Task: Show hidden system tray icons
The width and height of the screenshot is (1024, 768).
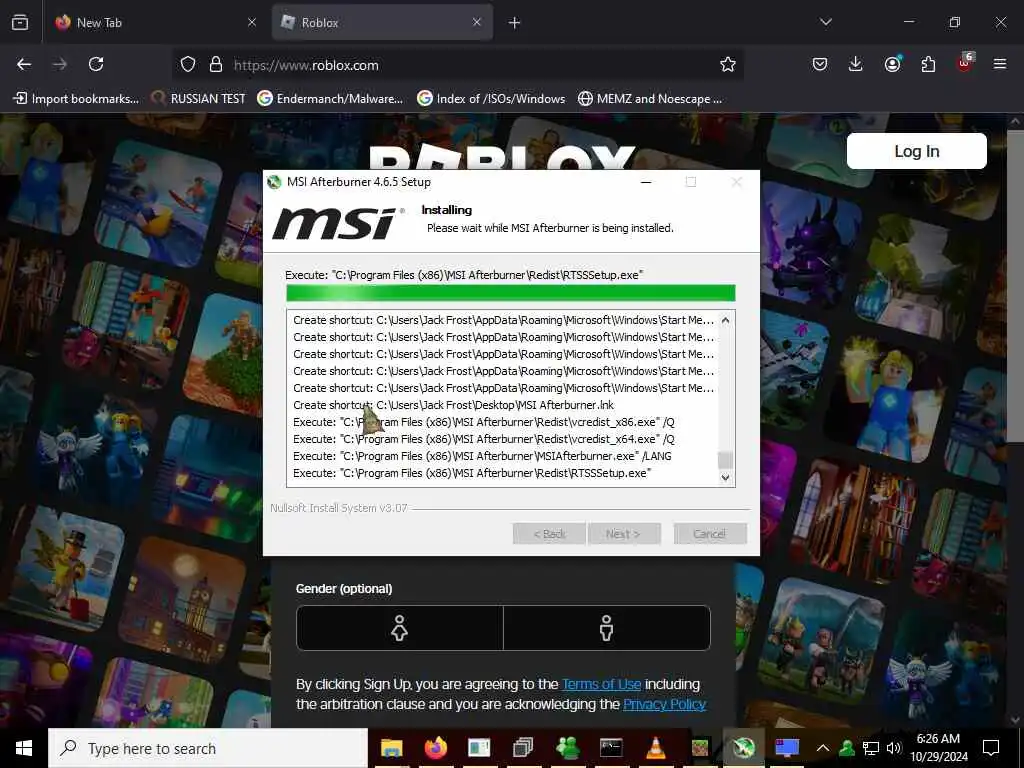Action: click(823, 748)
